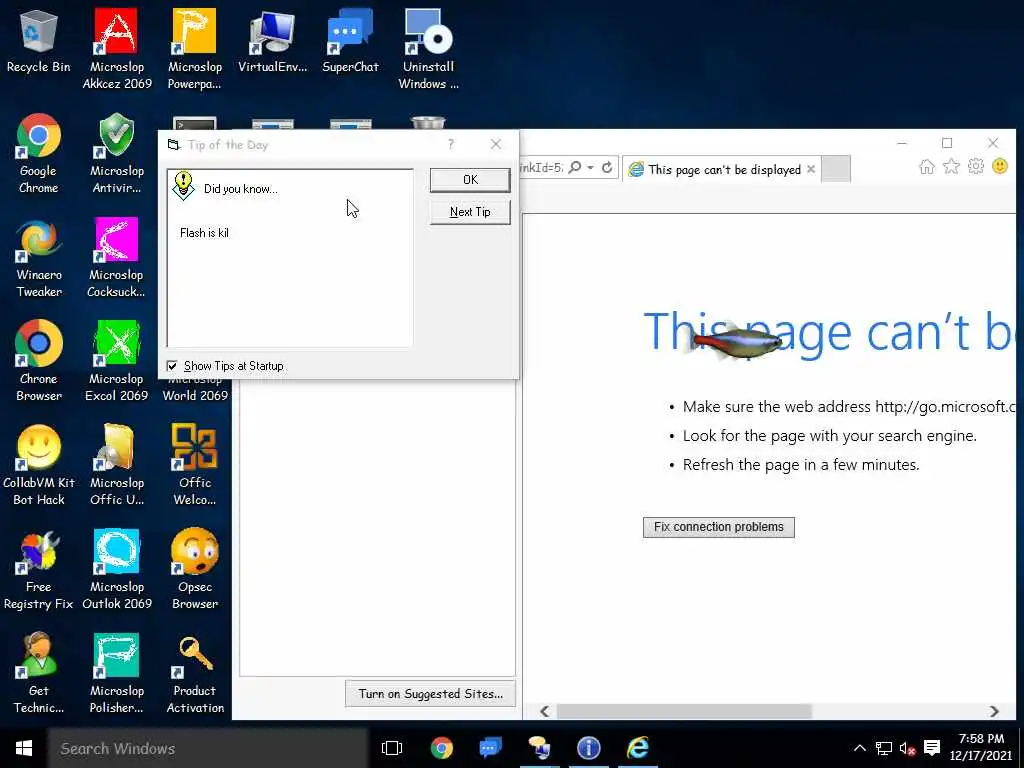
Task: Select the Uninstall Windows desktop icon
Action: coord(428,49)
